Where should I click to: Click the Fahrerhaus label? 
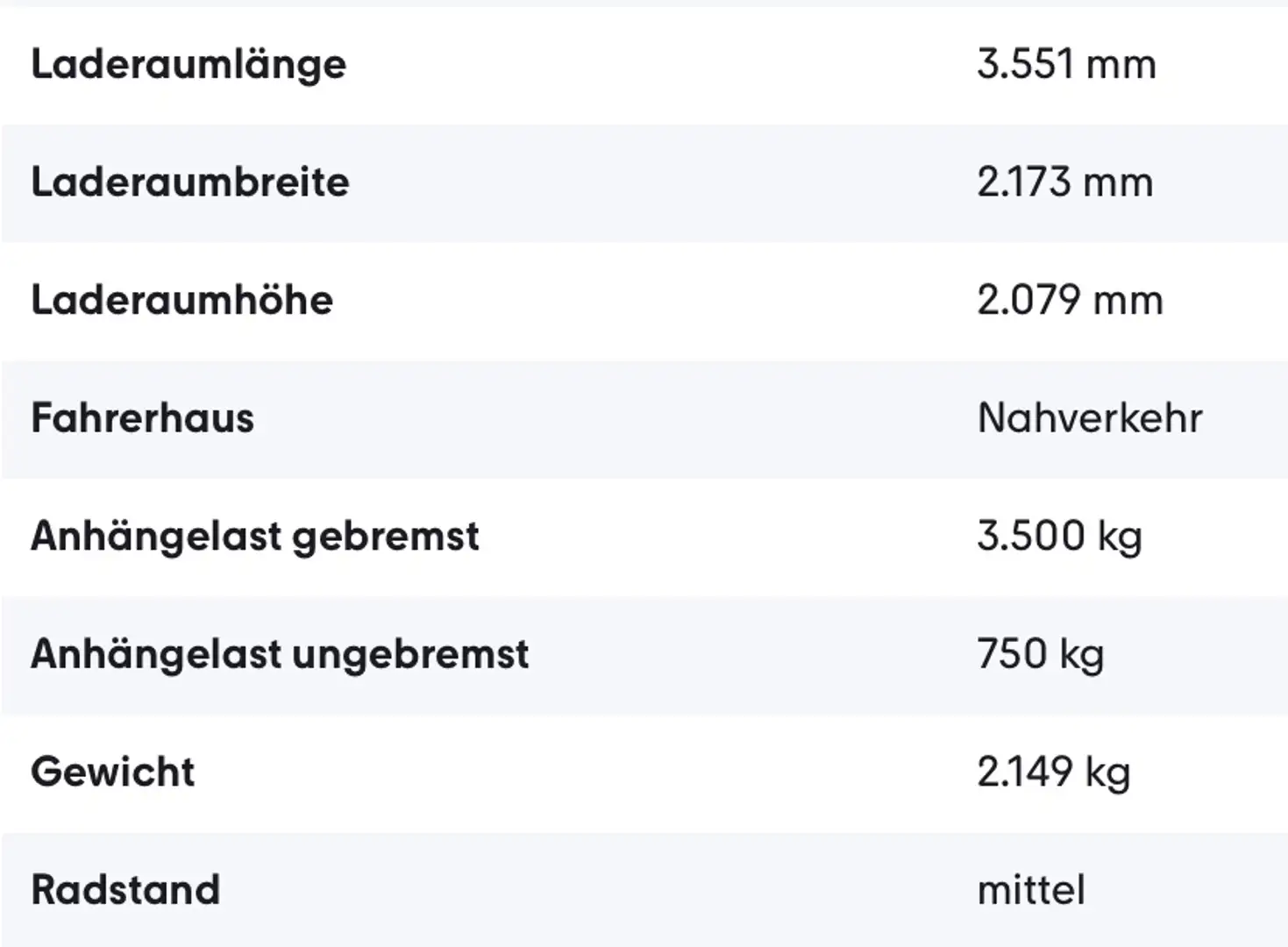point(143,418)
